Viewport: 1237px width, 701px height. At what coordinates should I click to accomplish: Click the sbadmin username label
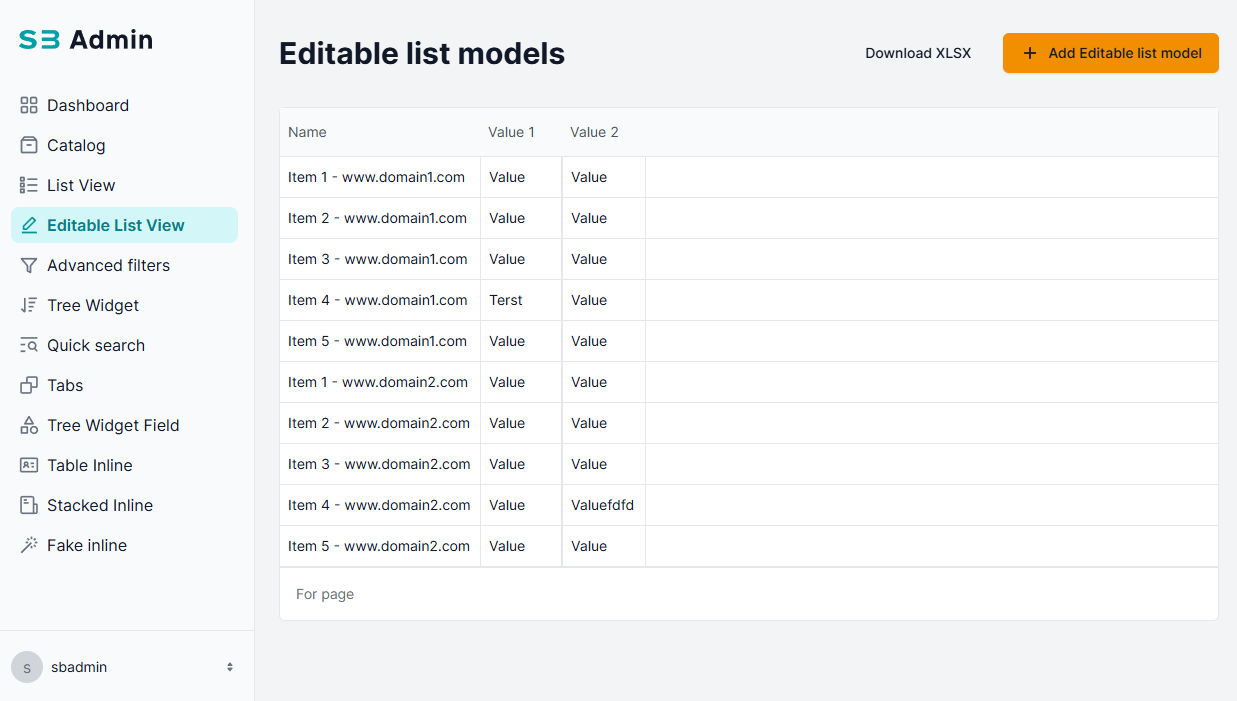tap(79, 667)
